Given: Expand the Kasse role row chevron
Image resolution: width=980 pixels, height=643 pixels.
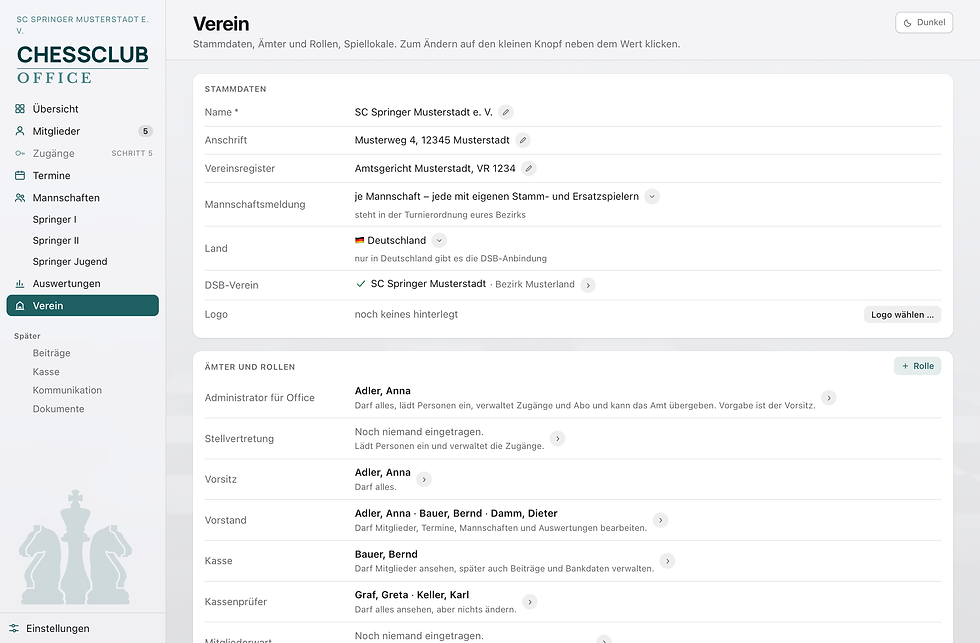Looking at the screenshot, I should (668, 561).
